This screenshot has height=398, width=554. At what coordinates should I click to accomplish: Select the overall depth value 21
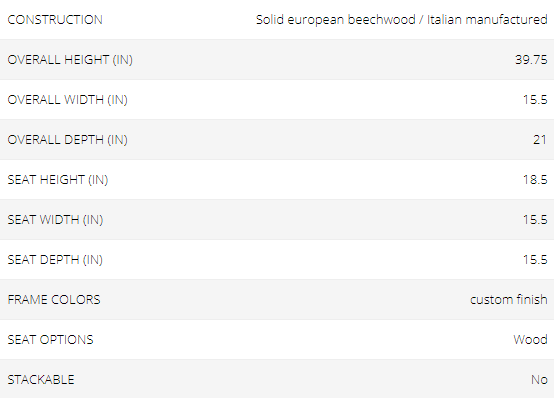click(540, 140)
